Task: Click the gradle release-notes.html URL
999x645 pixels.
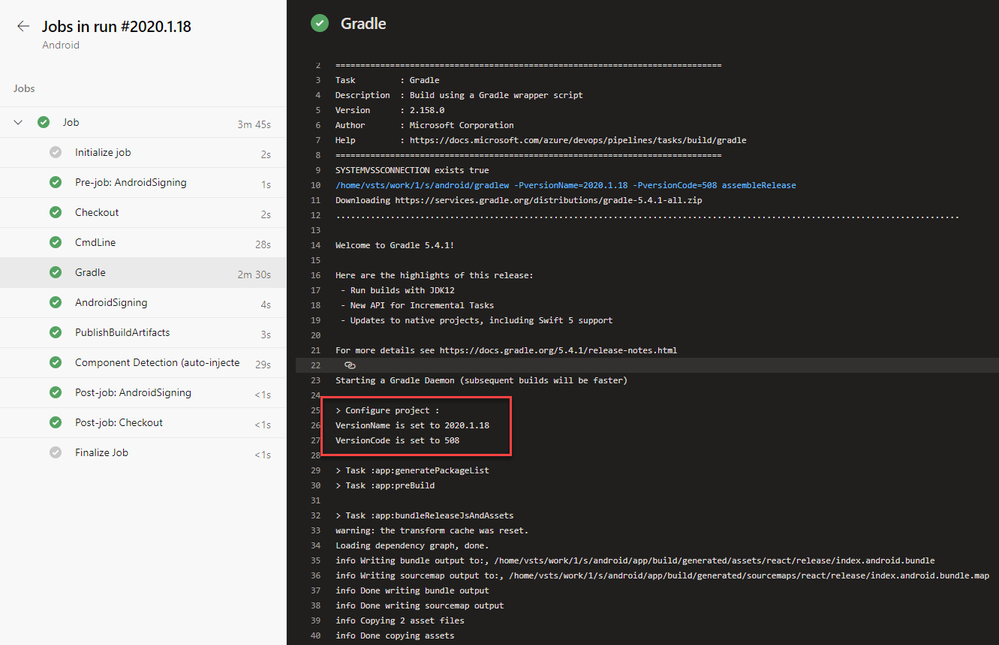Action: (x=558, y=350)
